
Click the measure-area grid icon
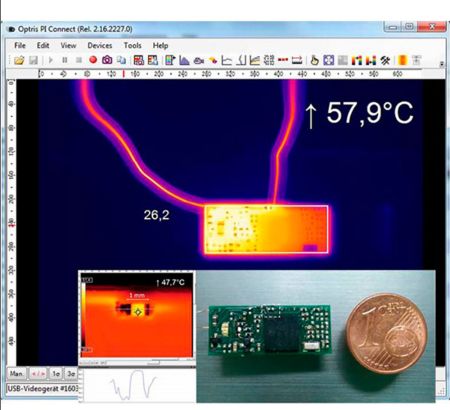click(x=269, y=60)
